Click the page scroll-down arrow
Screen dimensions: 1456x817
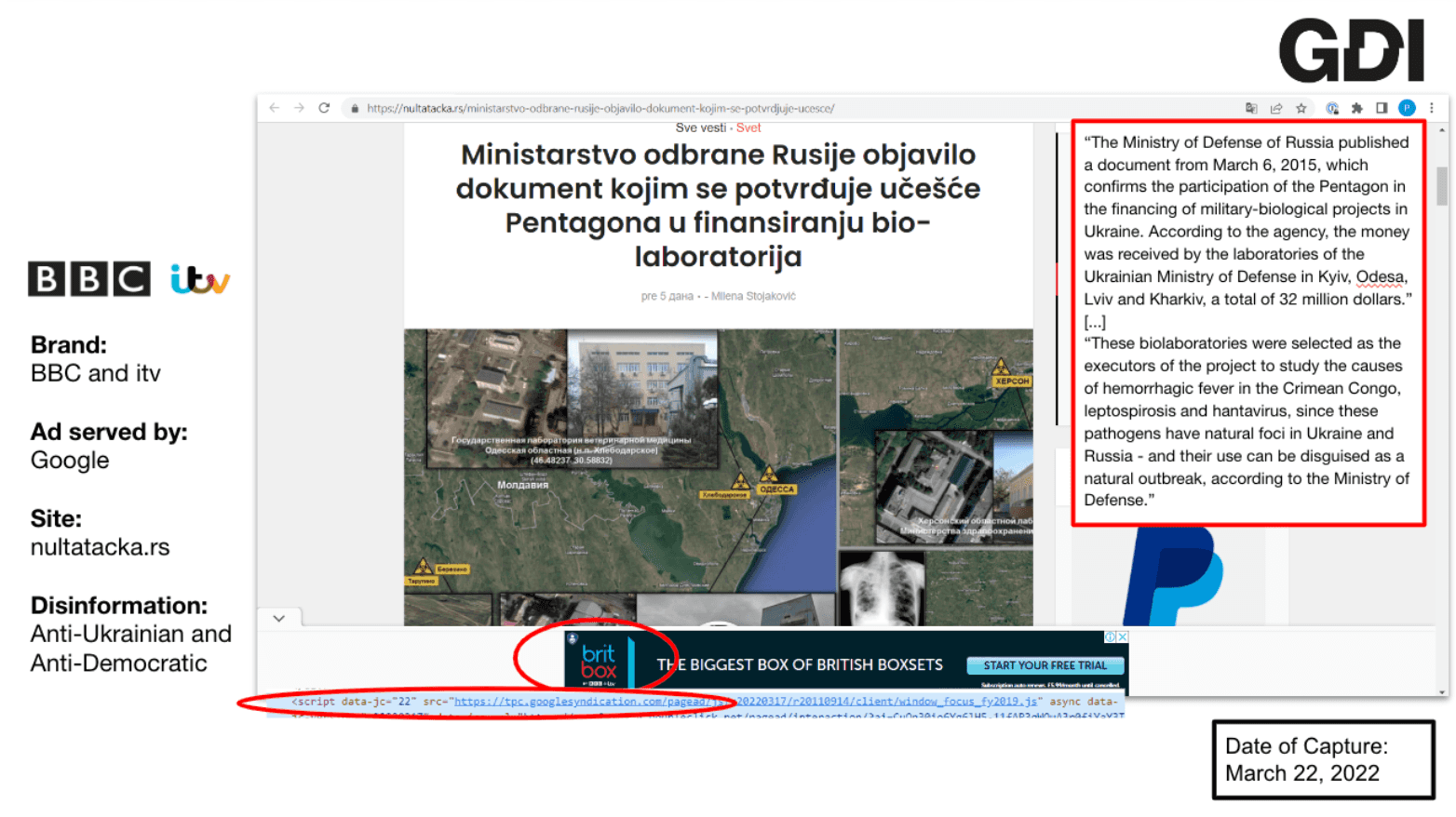pyautogui.click(x=1442, y=691)
